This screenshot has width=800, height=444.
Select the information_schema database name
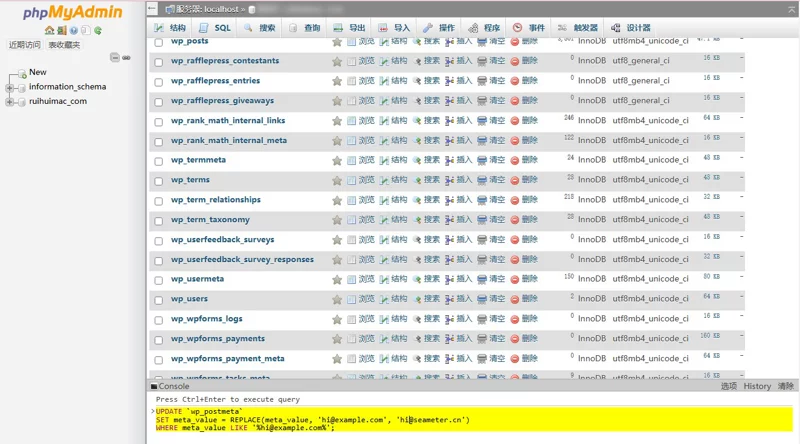coord(67,87)
